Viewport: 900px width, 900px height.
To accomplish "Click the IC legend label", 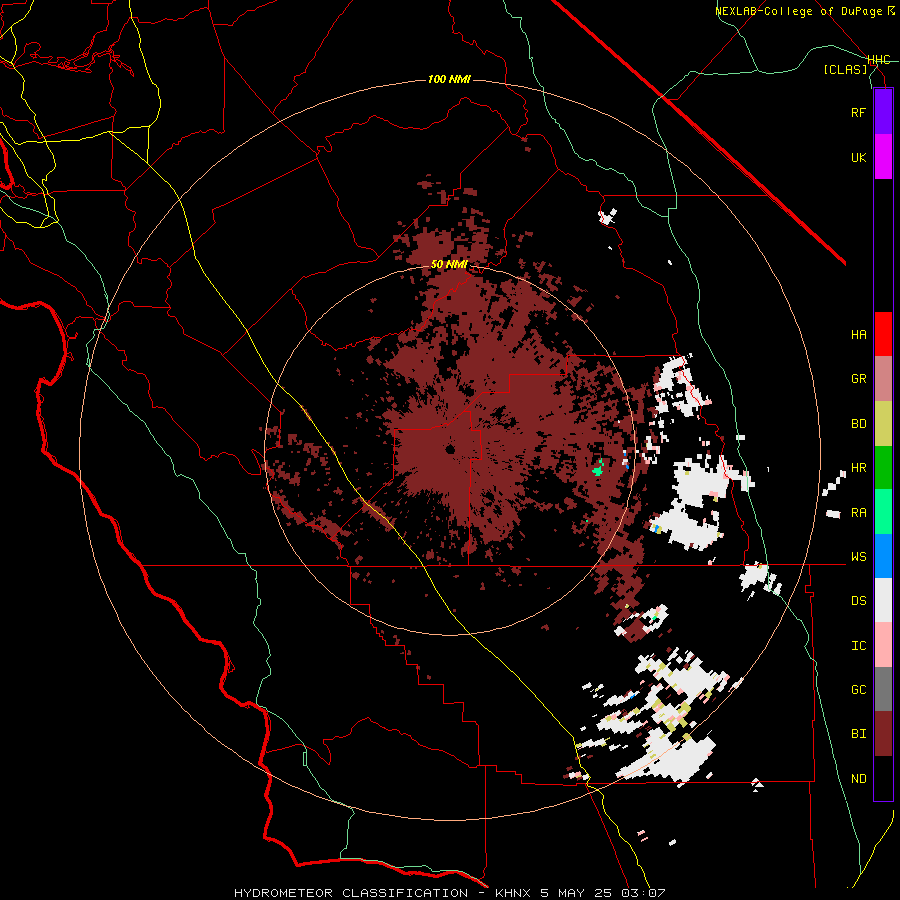I will coord(858,646).
